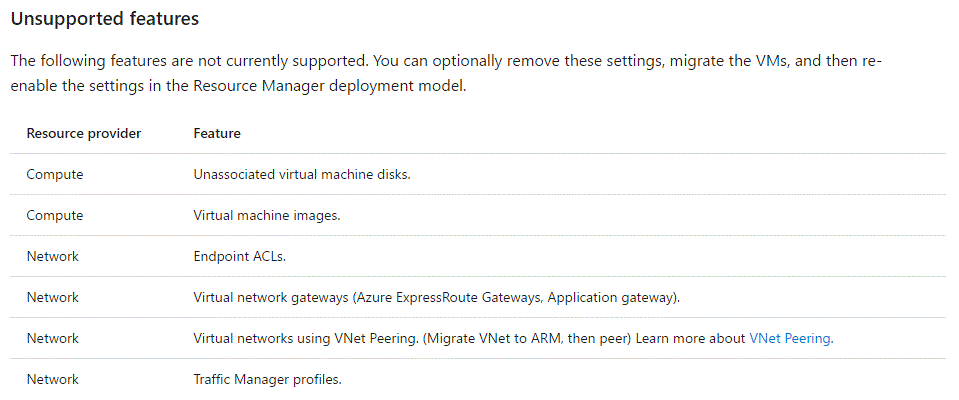
Task: Click Network beside Endpoint ACLs
Action: pyautogui.click(x=53, y=256)
